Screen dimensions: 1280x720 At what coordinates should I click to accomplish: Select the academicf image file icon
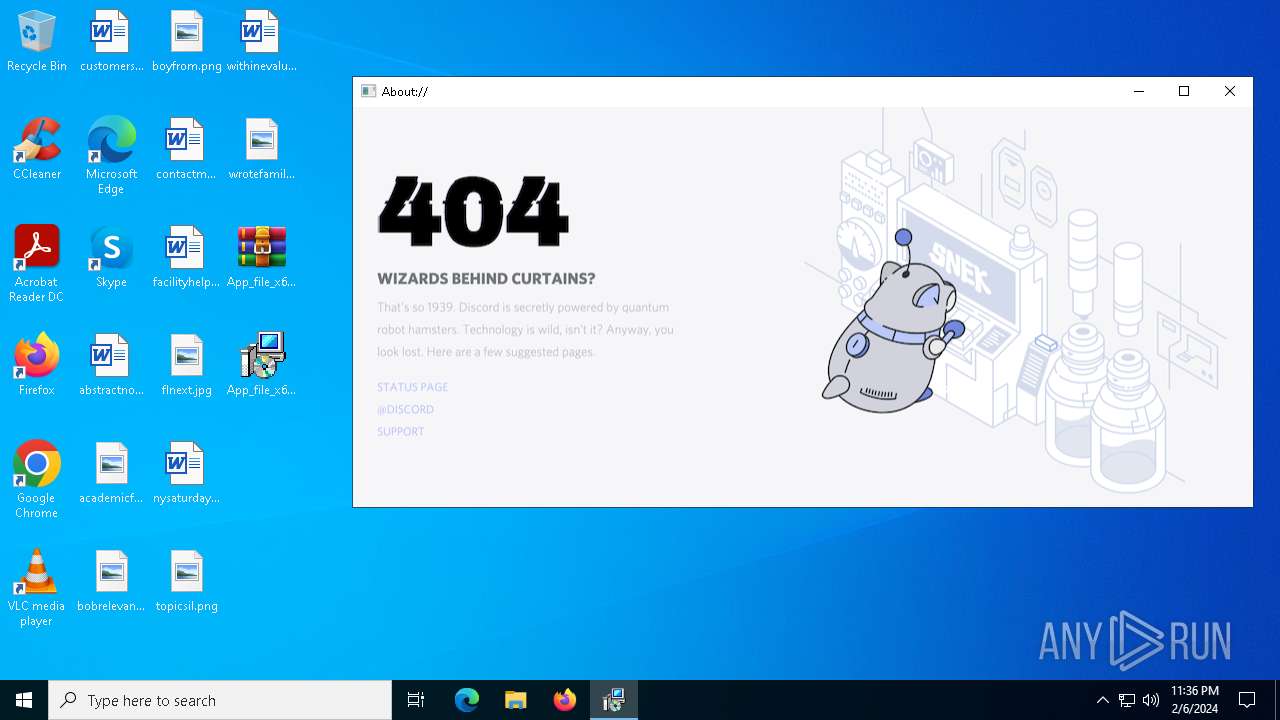pyautogui.click(x=111, y=473)
